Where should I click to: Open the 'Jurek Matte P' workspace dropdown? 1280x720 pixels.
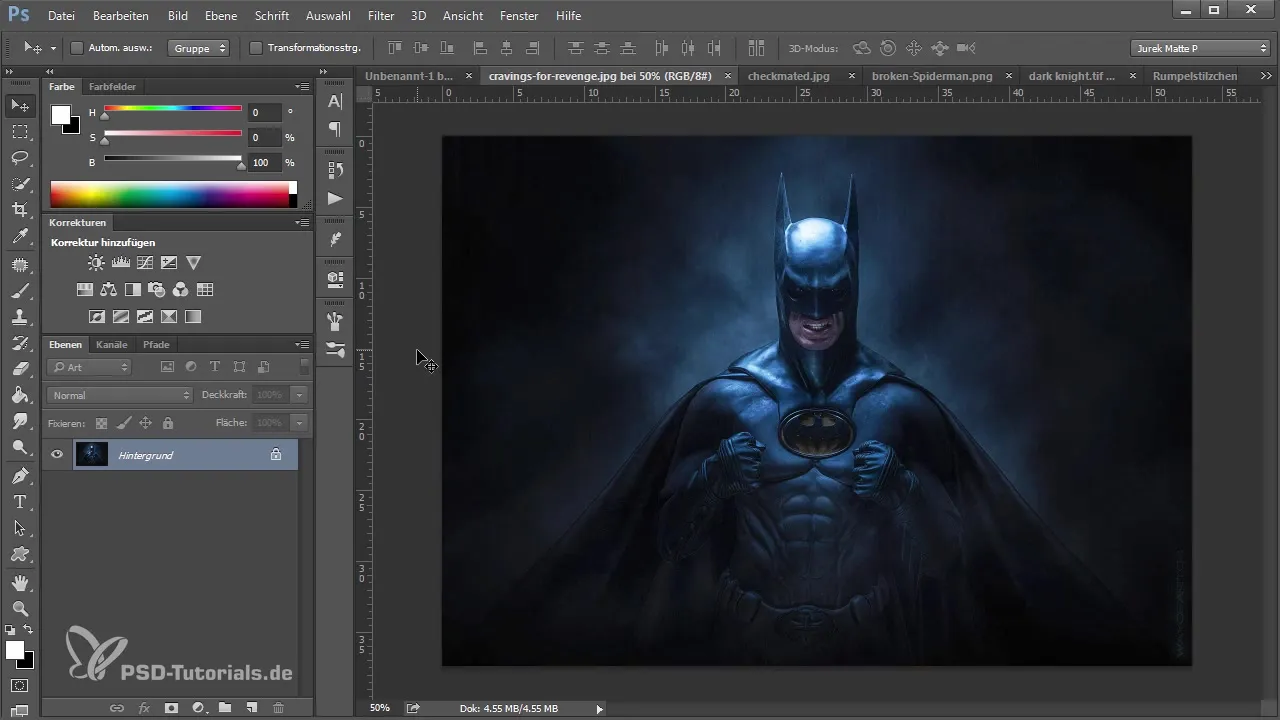coord(1200,48)
